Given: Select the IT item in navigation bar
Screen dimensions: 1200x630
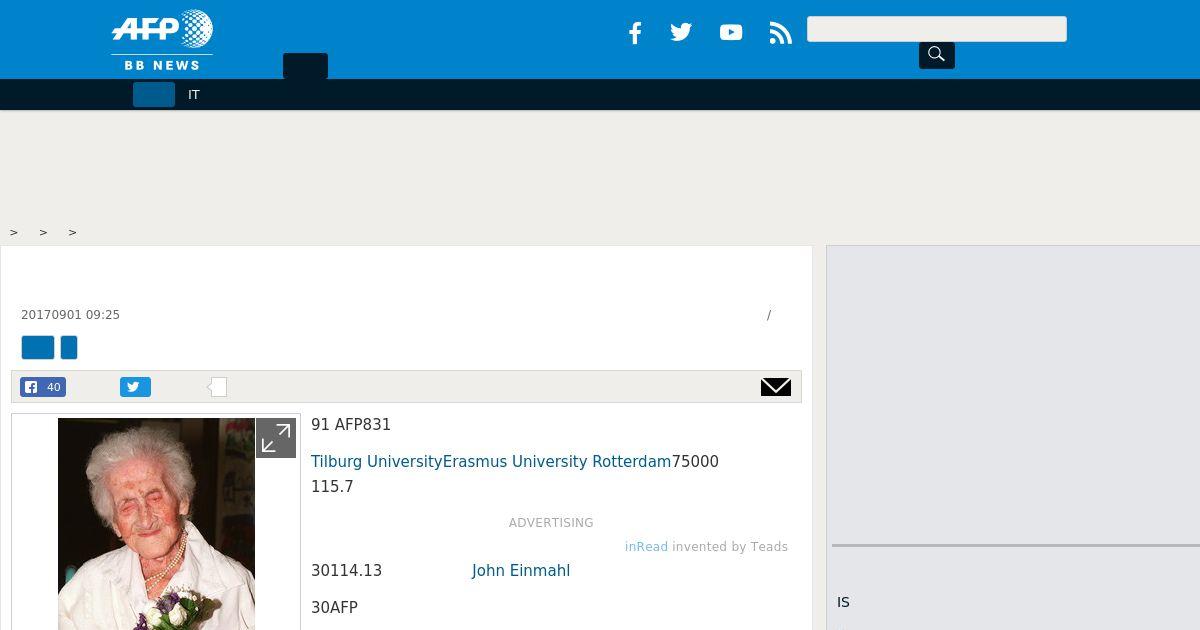Looking at the screenshot, I should click(x=194, y=95).
